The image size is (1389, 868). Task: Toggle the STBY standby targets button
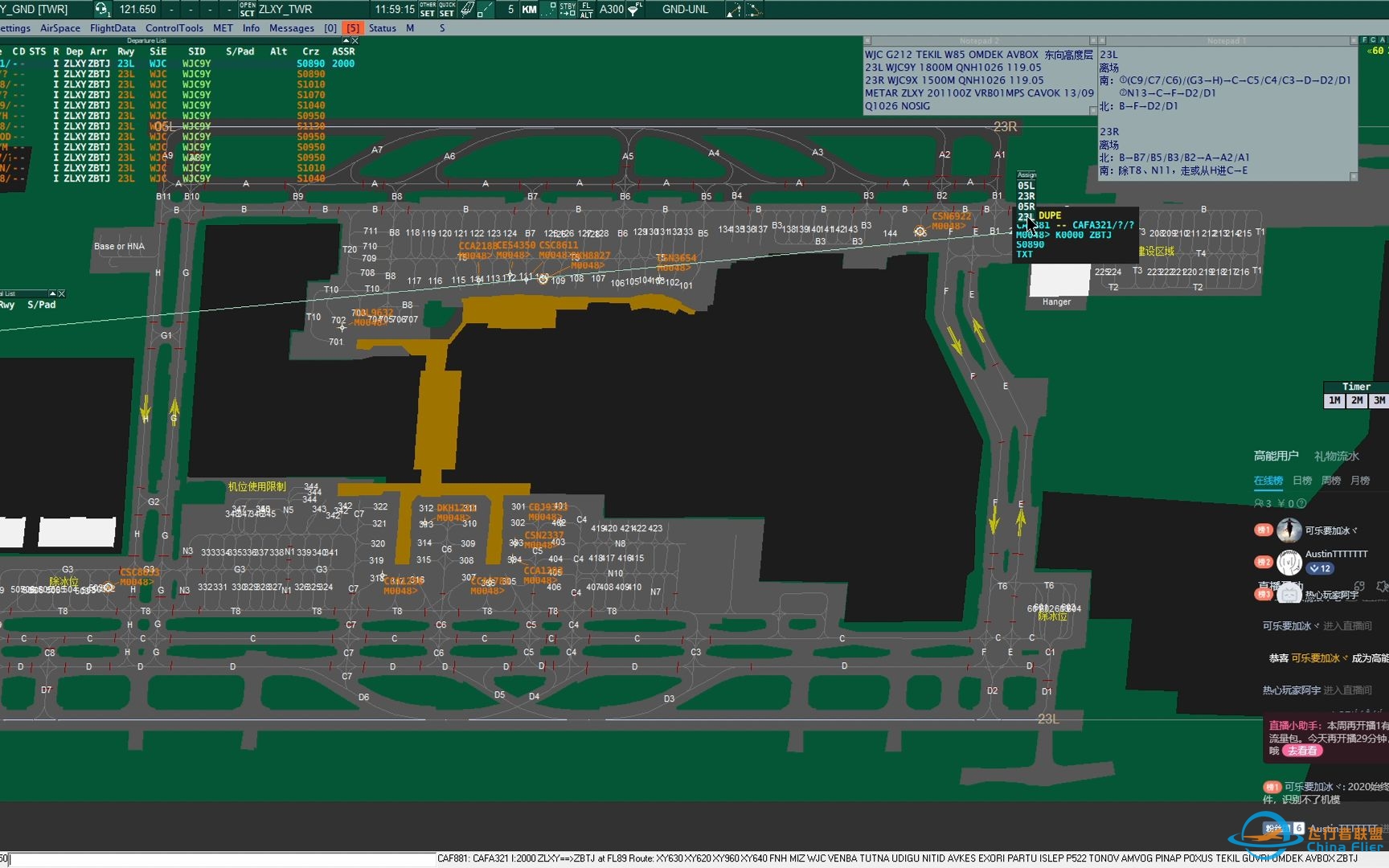[567, 9]
